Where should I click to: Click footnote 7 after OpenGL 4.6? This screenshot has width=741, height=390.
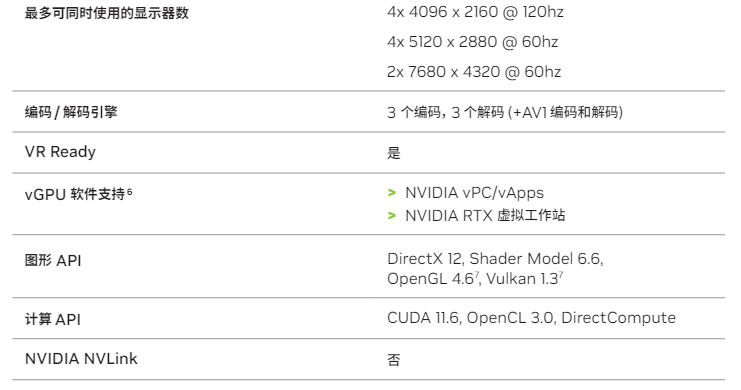click(477, 274)
